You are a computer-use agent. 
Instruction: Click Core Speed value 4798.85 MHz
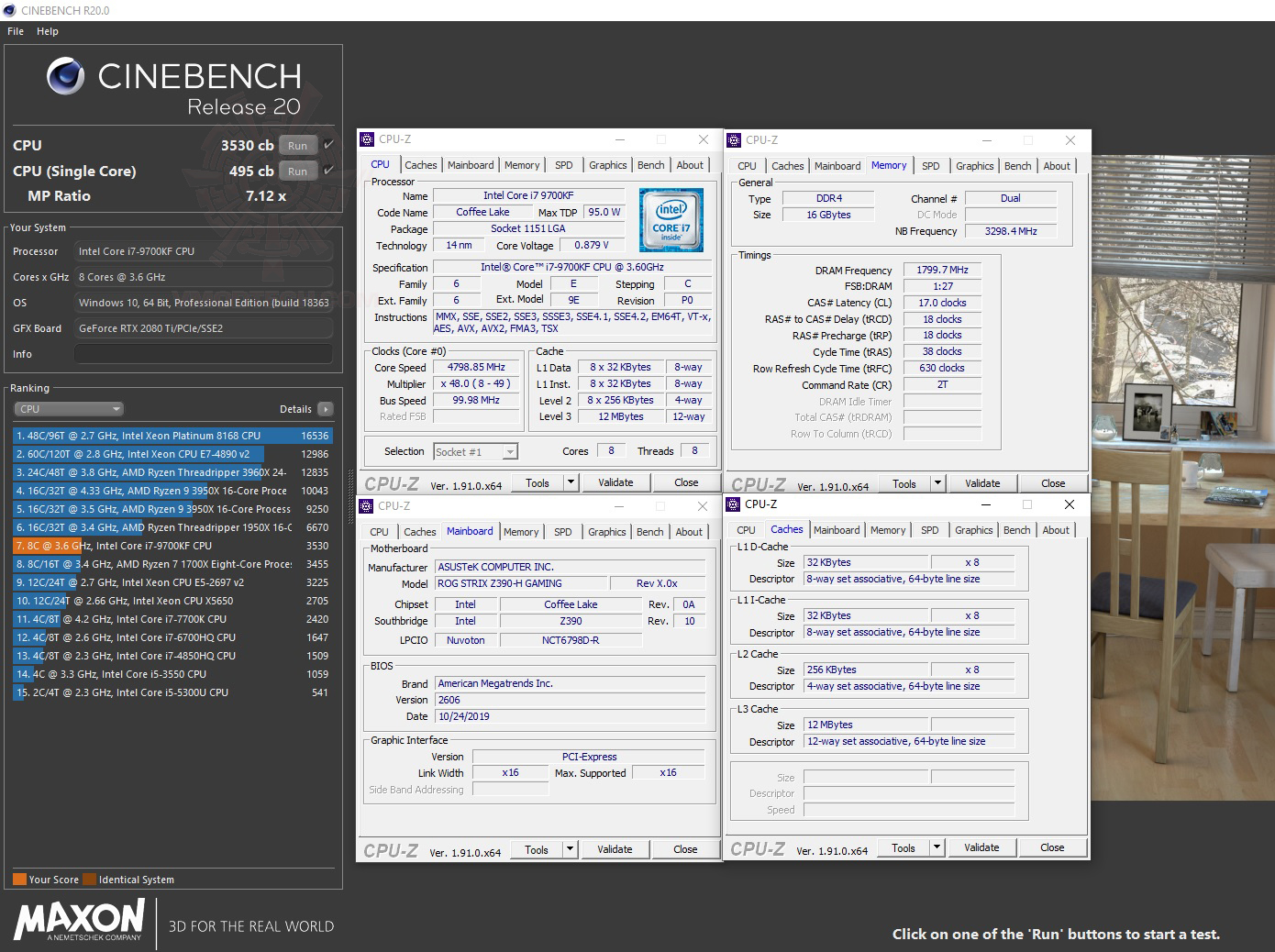476,367
